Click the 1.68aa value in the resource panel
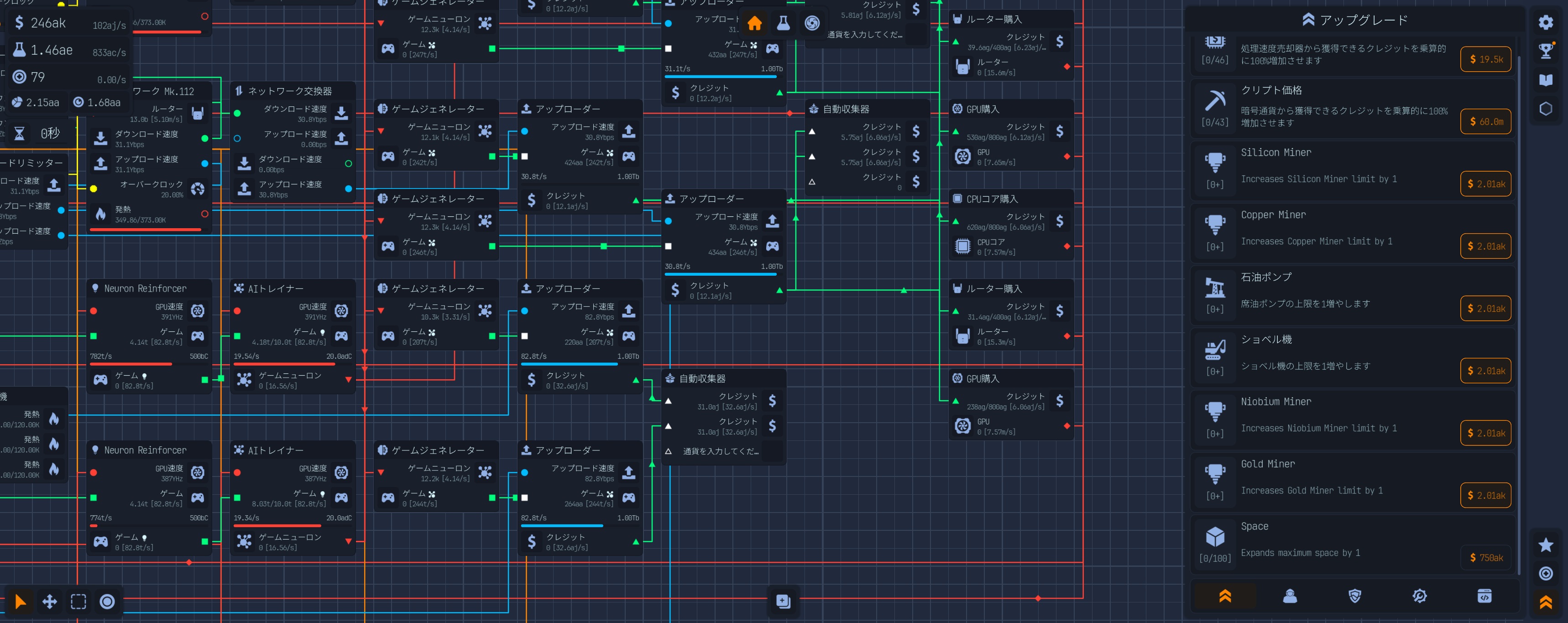1568x623 pixels. (104, 102)
